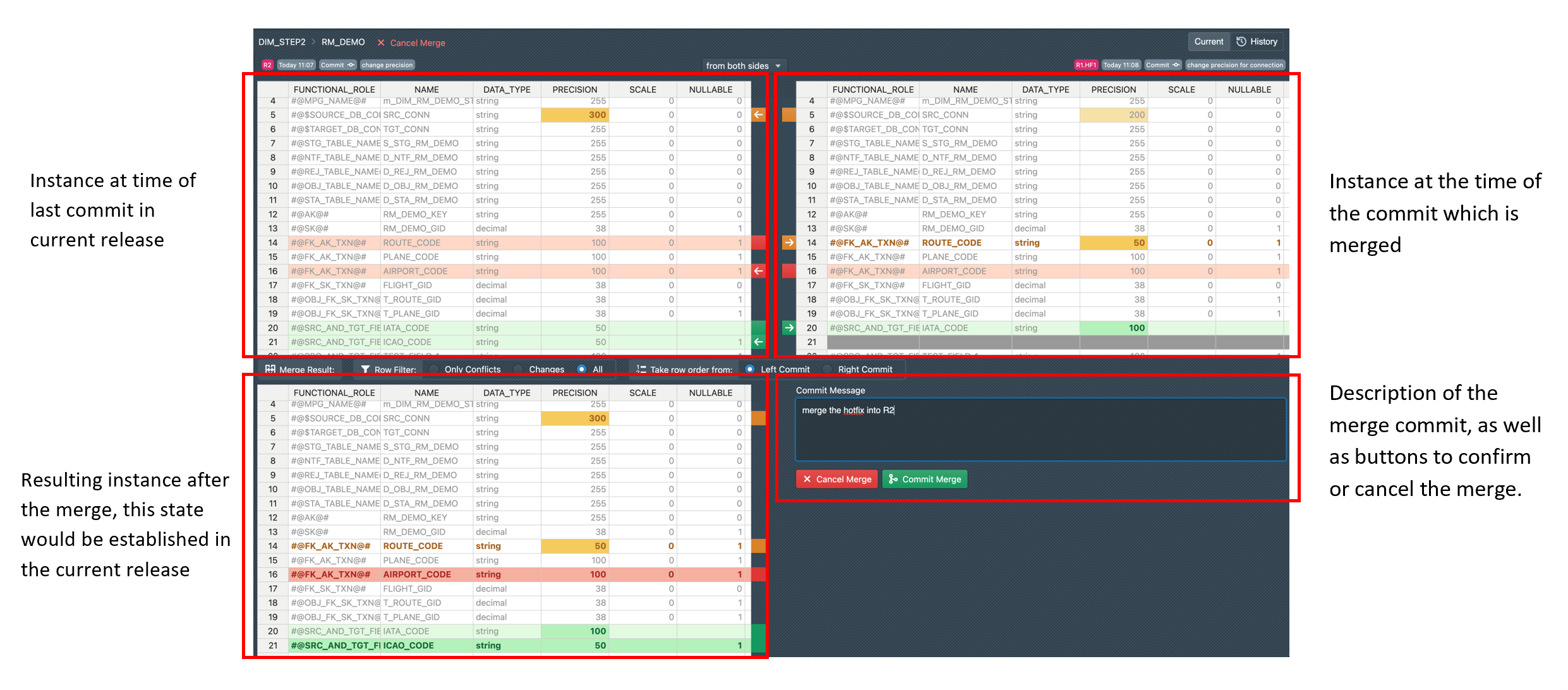Click DIM_STEP2 in the breadcrumb
The image size is (1568, 690).
[x=282, y=42]
